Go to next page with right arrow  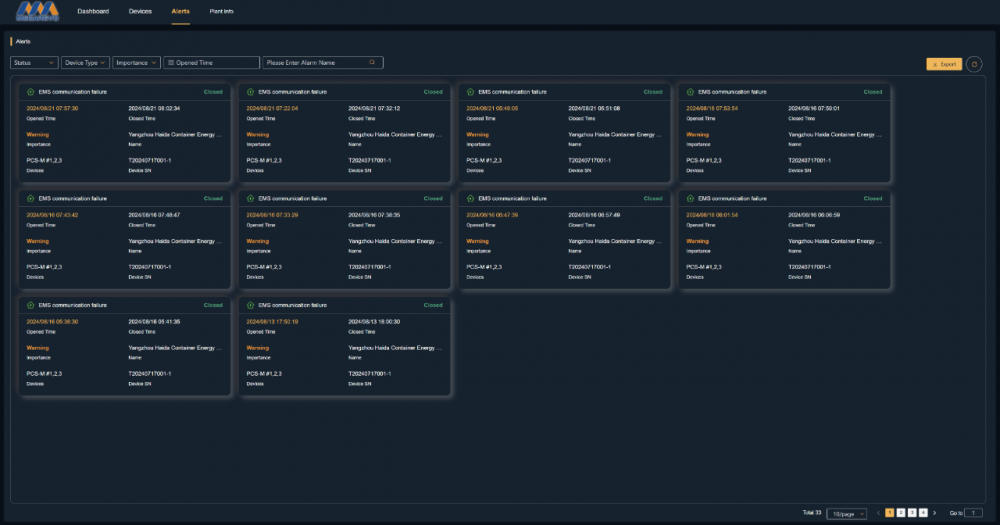(x=935, y=513)
